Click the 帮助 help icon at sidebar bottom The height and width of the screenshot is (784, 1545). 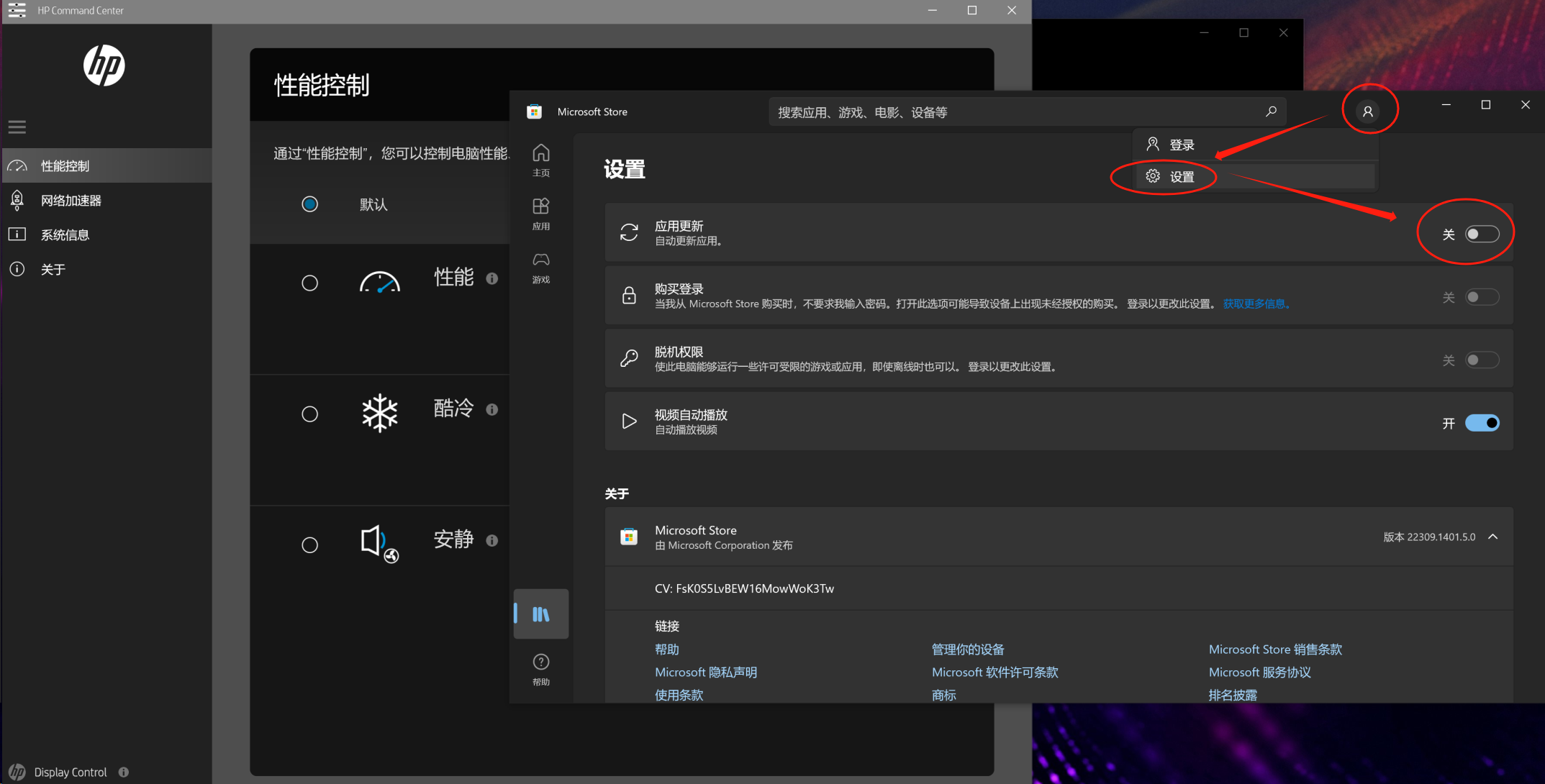click(541, 661)
